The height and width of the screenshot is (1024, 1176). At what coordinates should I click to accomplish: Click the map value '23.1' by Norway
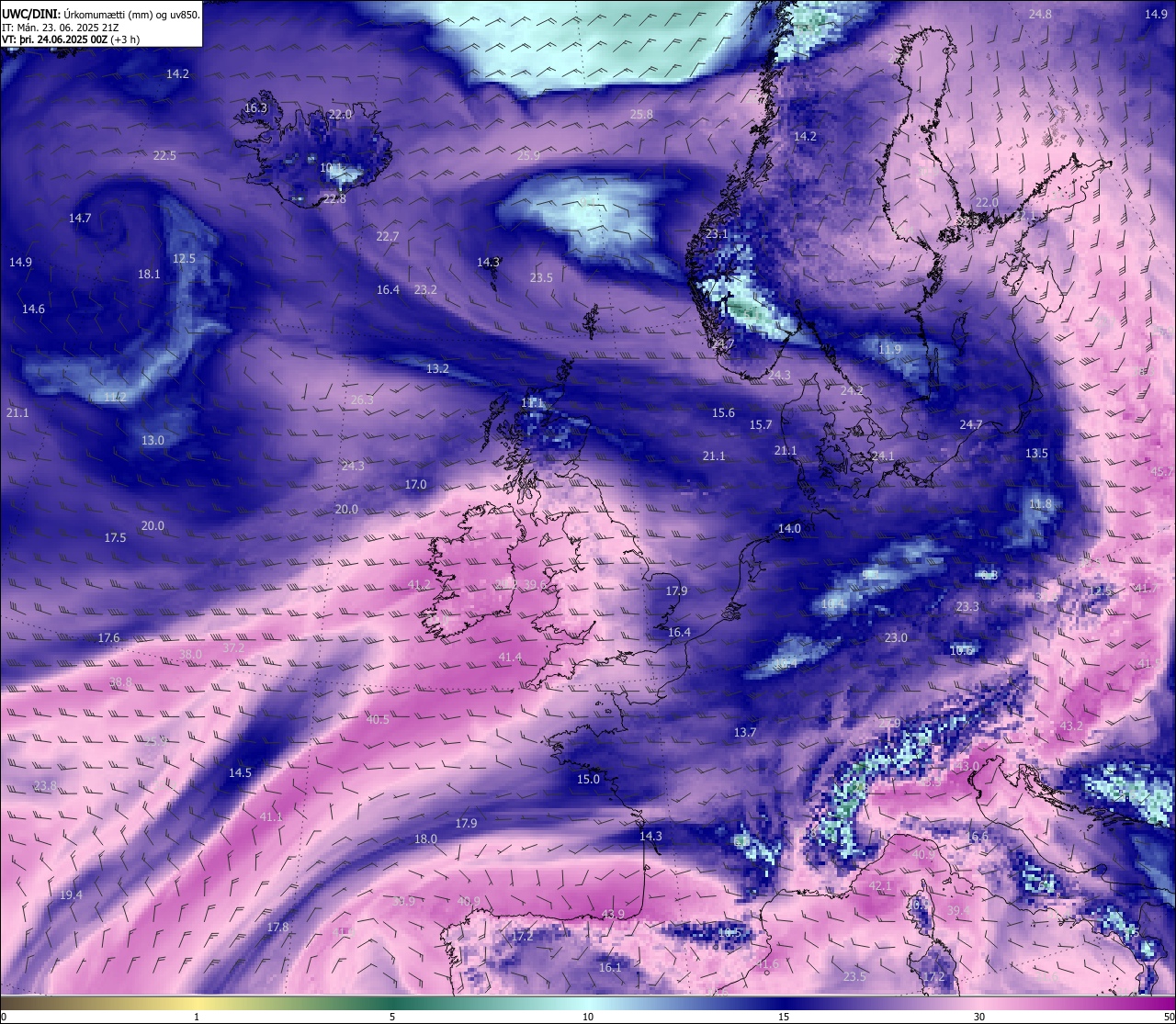(717, 234)
